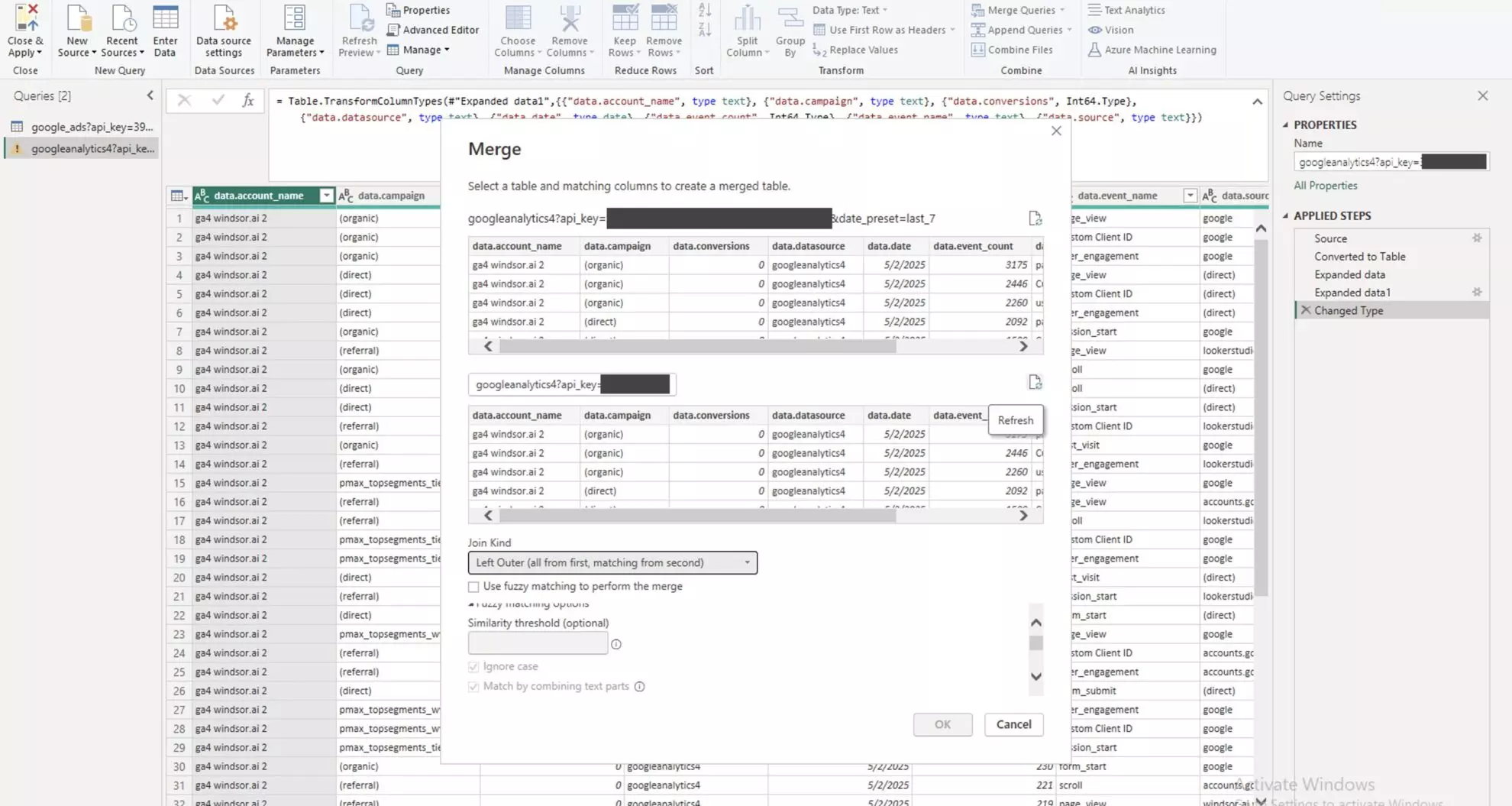The height and width of the screenshot is (806, 1512).
Task: Collapse the Queries pane
Action: coord(150,95)
